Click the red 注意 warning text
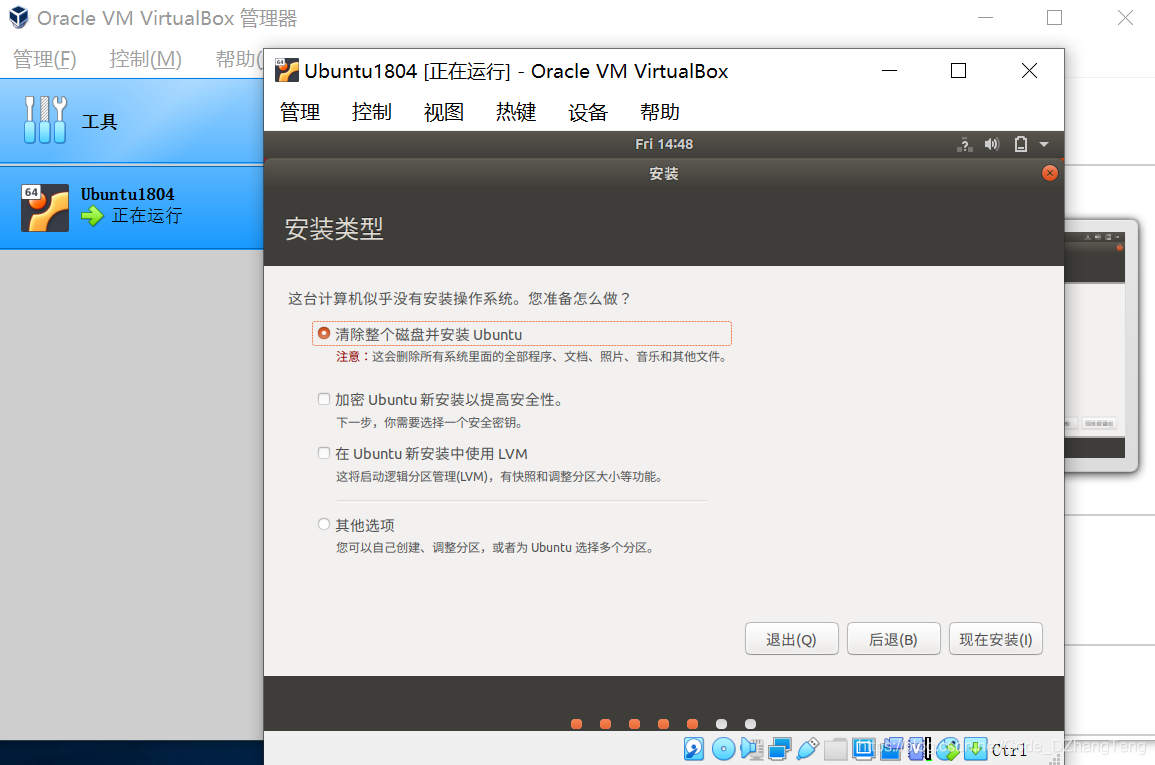 348,356
